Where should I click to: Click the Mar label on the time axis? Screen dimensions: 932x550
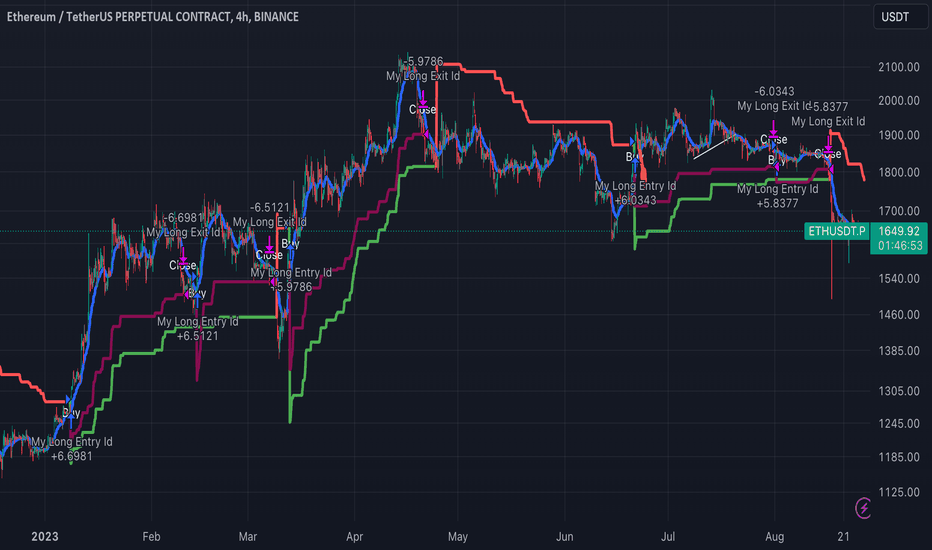(247, 537)
